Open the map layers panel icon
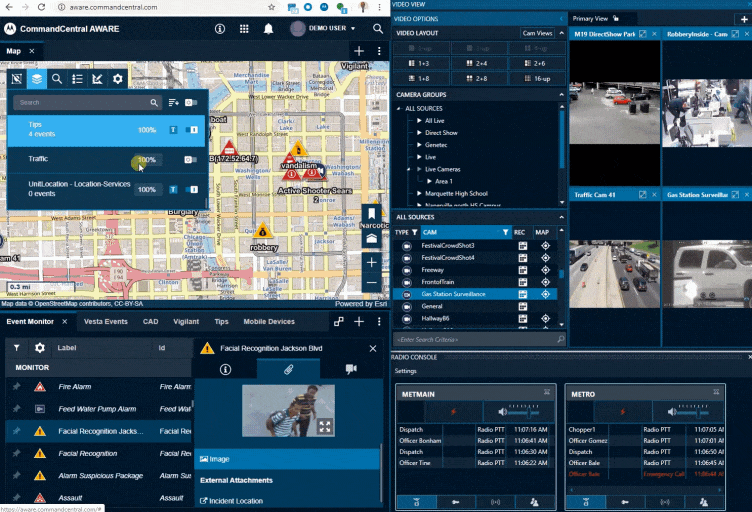752x512 pixels. (36, 78)
